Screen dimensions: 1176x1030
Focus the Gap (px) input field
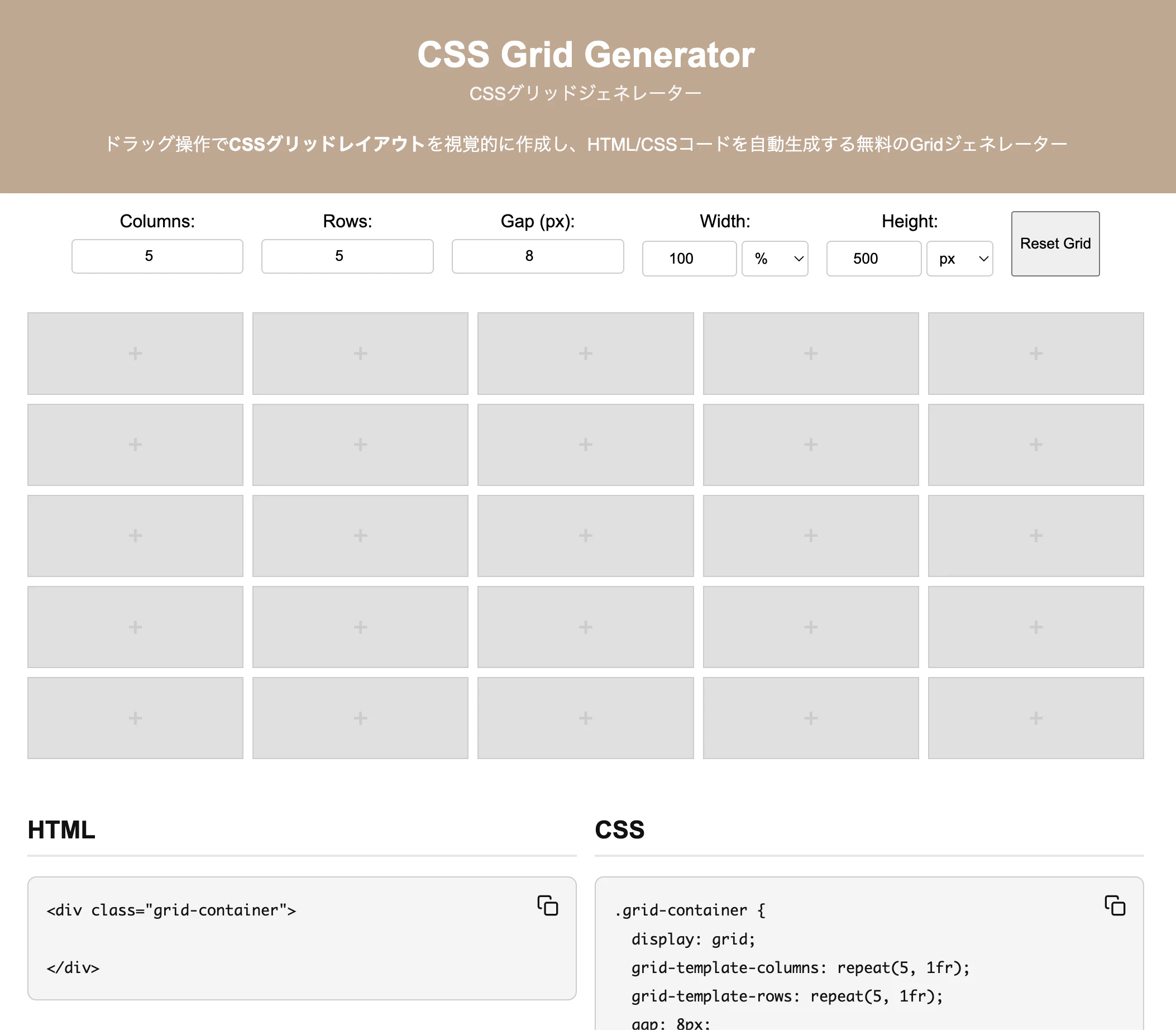click(537, 256)
